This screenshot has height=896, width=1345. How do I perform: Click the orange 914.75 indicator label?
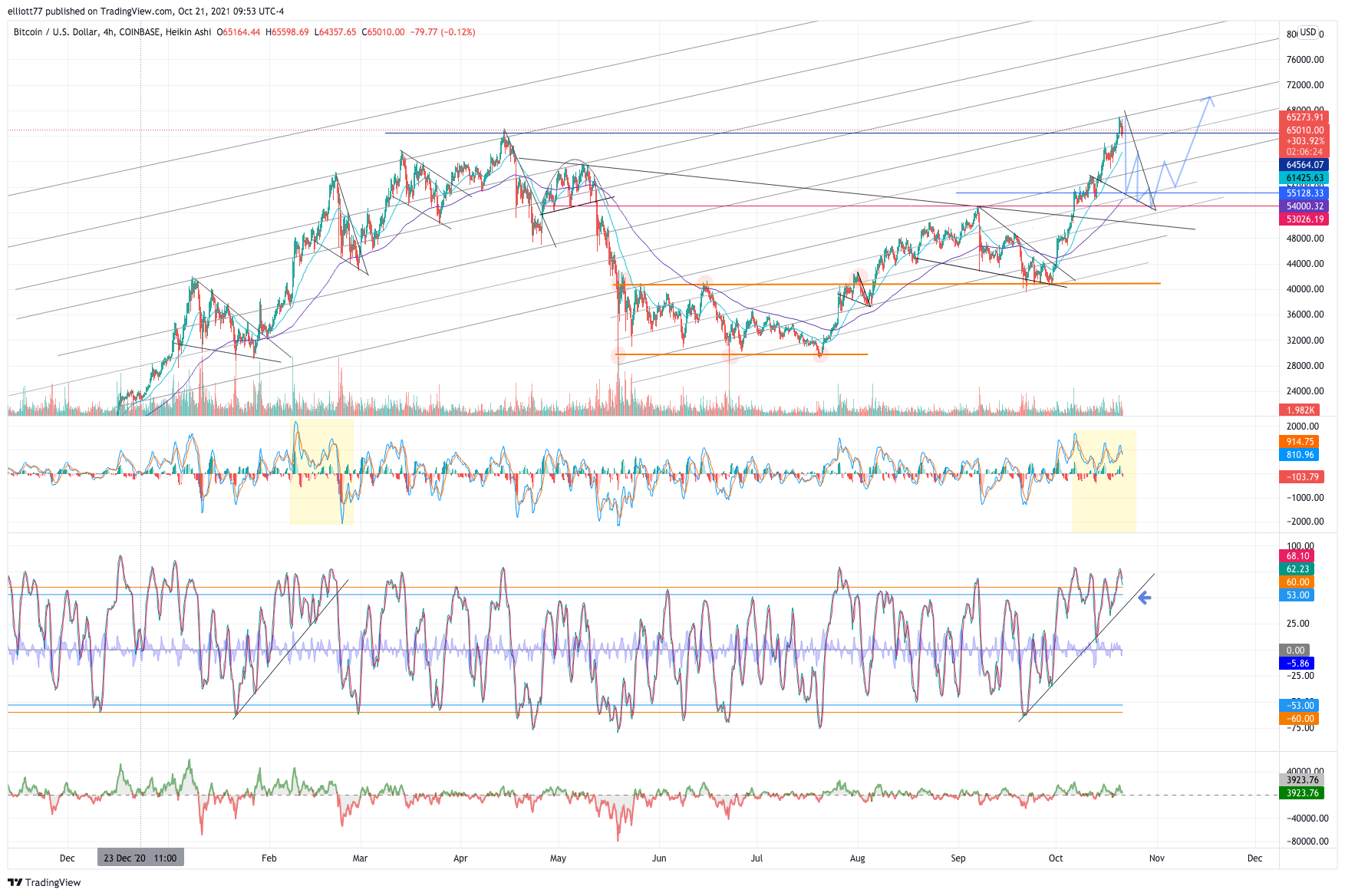coord(1300,442)
